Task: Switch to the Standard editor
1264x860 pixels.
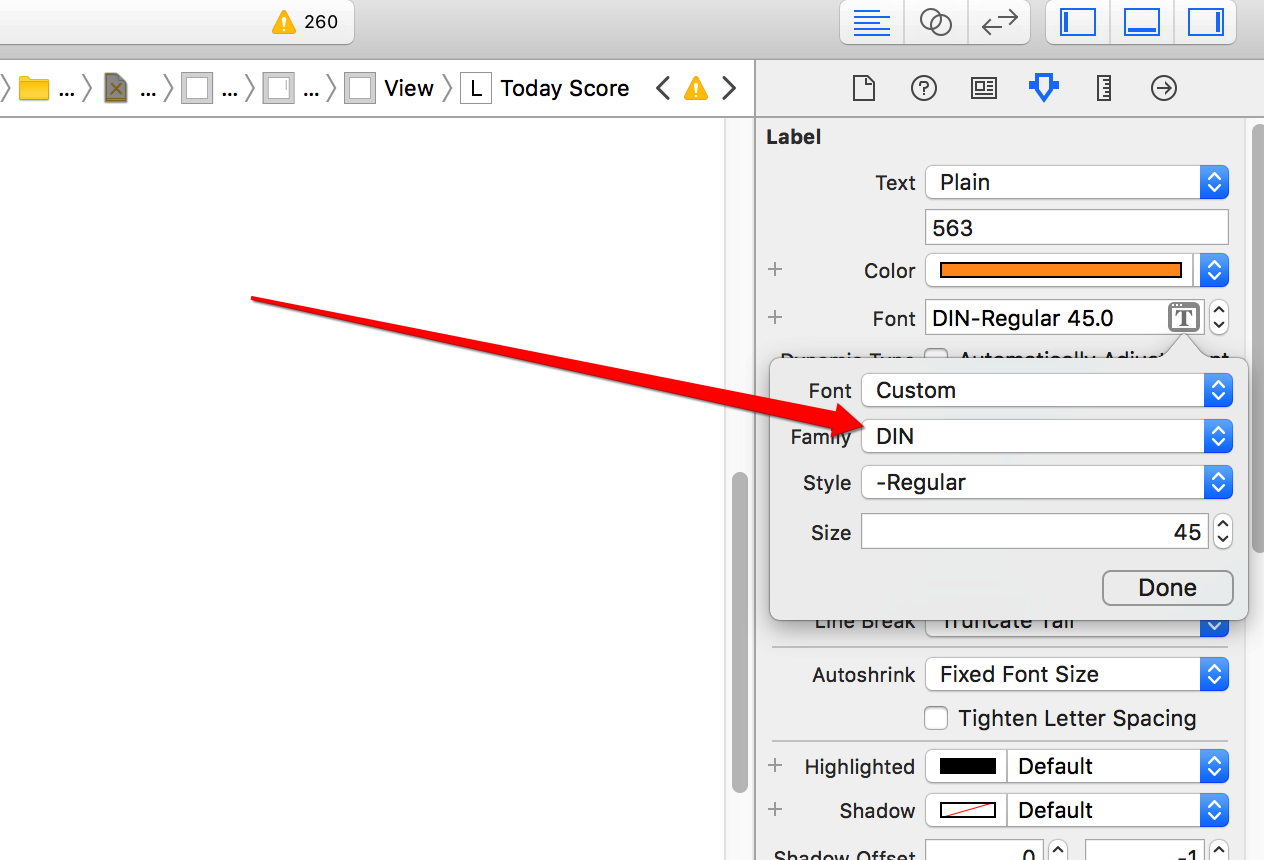Action: [871, 22]
